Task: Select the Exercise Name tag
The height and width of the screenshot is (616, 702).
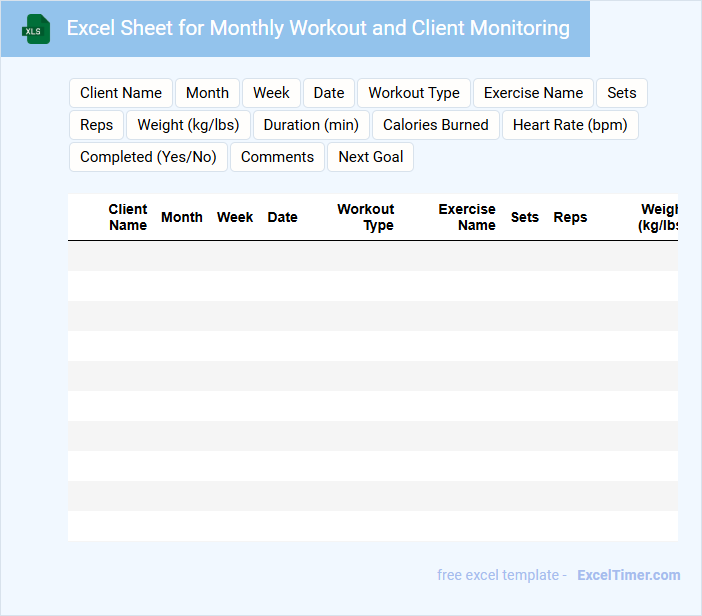Action: pyautogui.click(x=534, y=93)
